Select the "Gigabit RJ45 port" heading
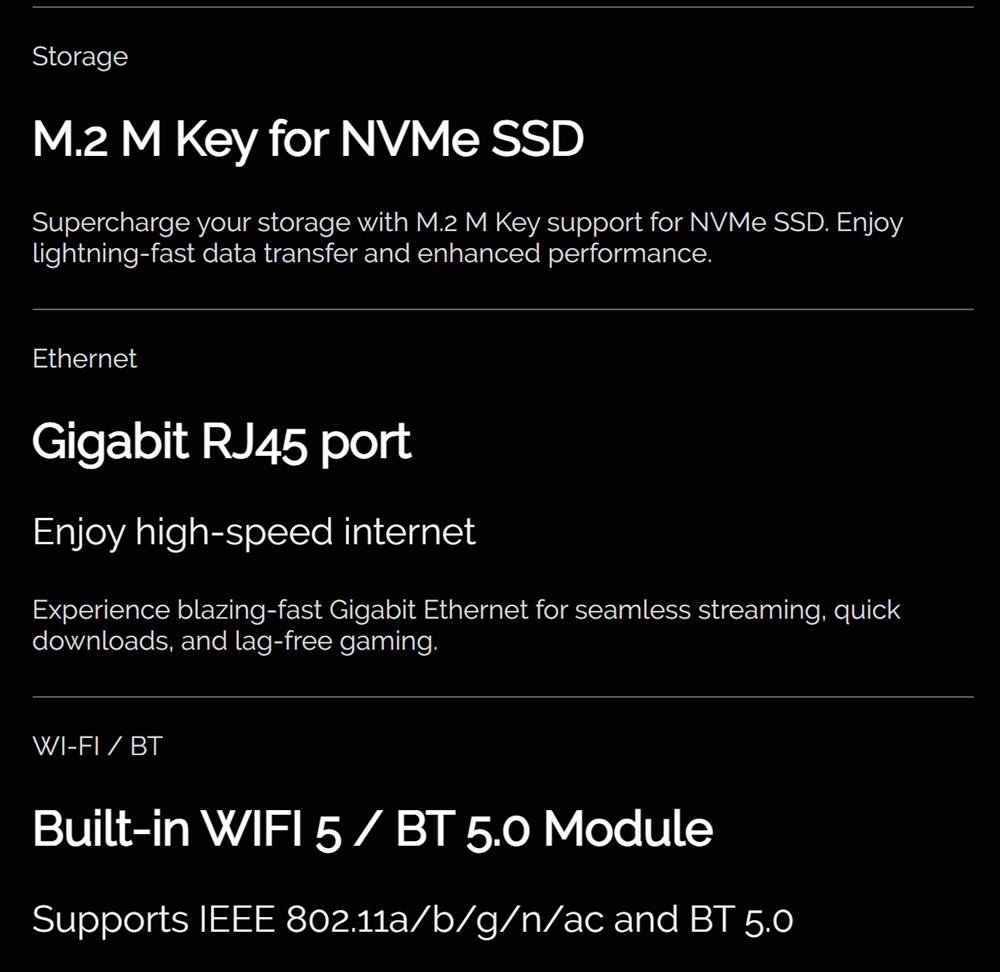This screenshot has width=1000, height=972. (221, 441)
